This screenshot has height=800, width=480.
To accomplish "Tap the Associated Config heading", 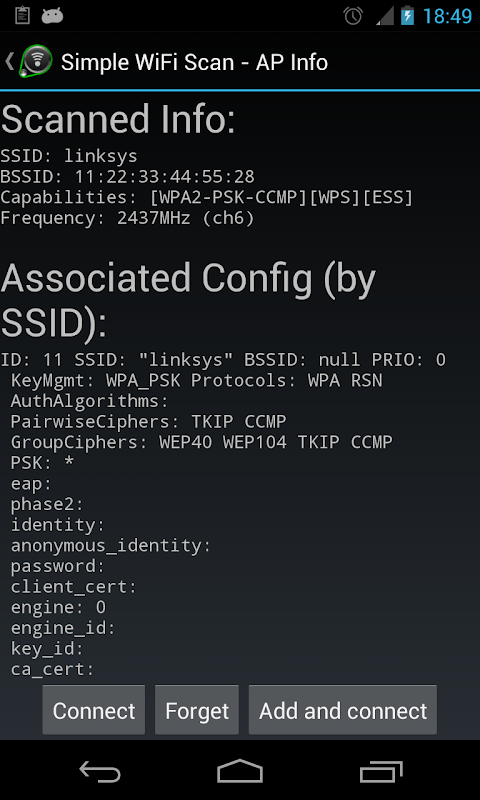I will 188,301.
